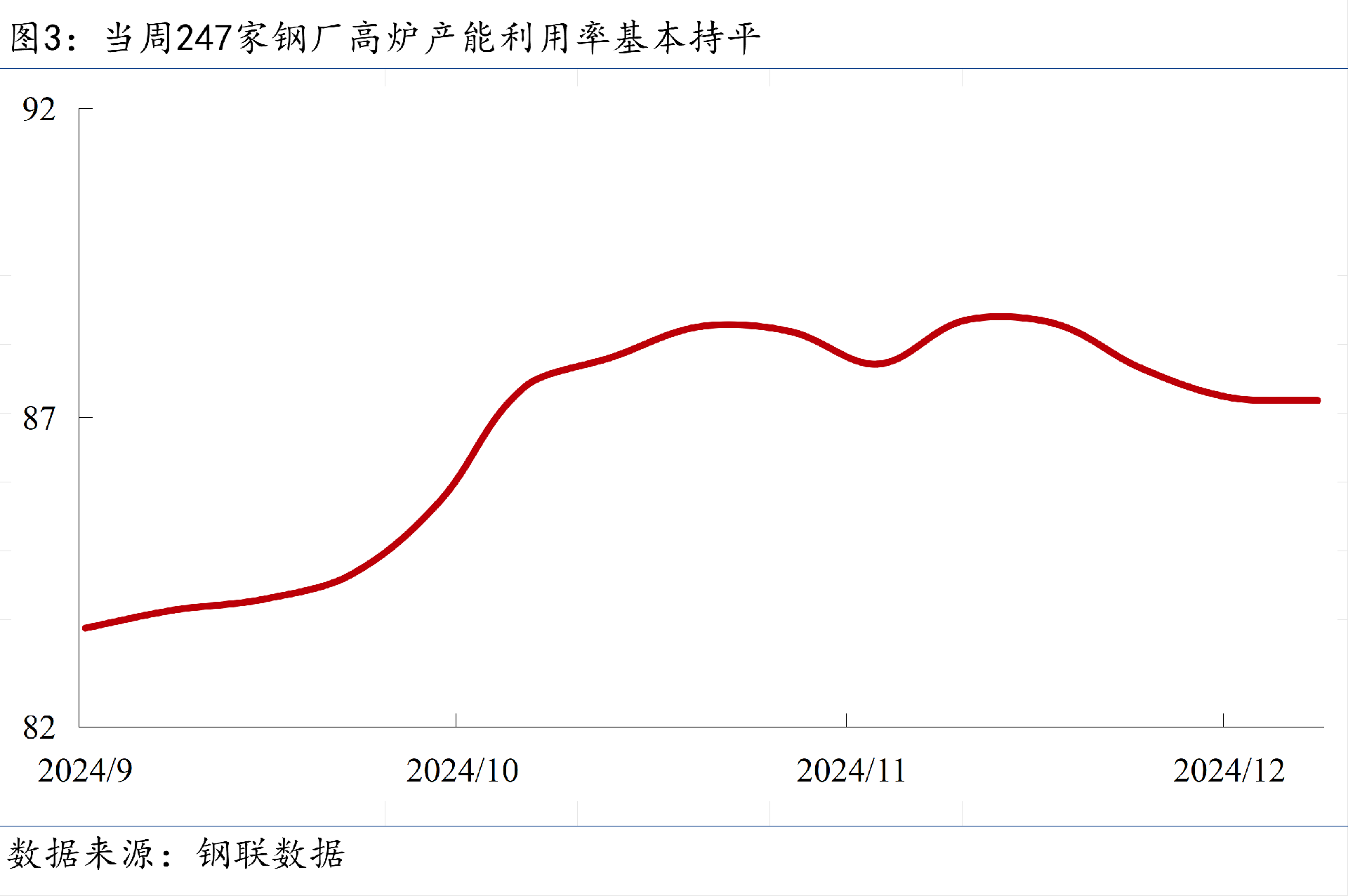Select the y-axis label 87

click(x=39, y=419)
